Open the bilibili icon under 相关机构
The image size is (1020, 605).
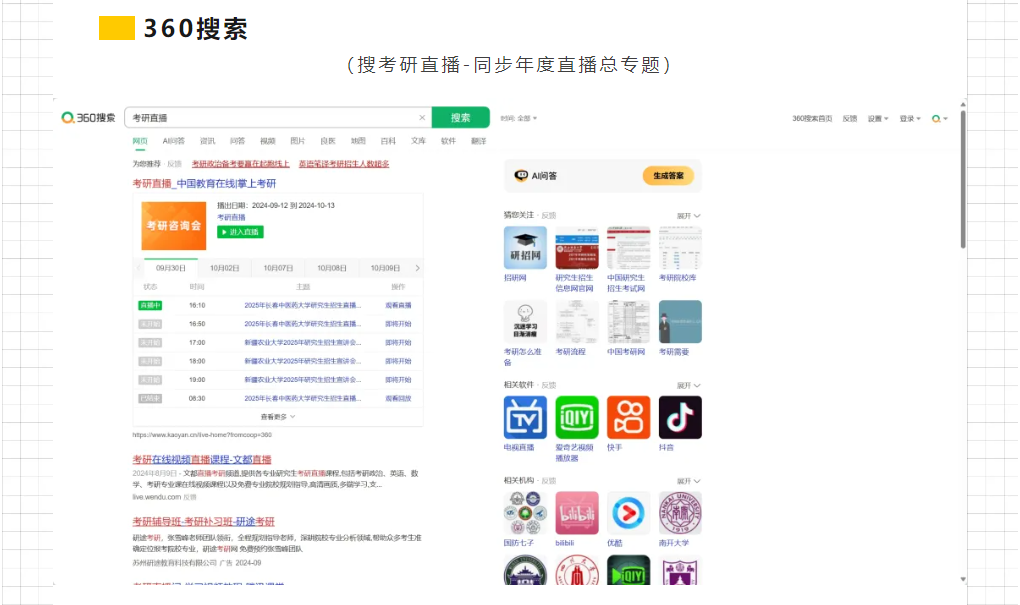(577, 512)
